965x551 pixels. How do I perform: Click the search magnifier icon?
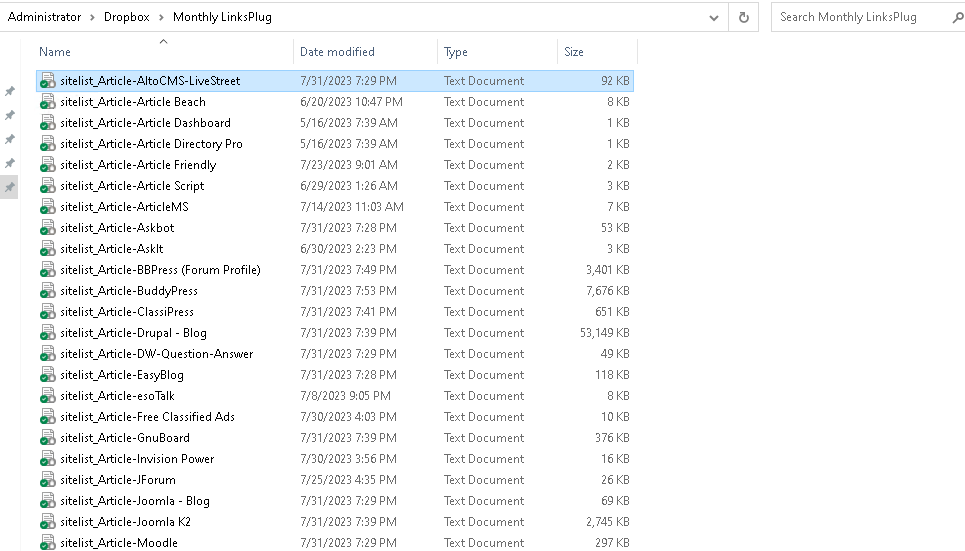[x=958, y=17]
